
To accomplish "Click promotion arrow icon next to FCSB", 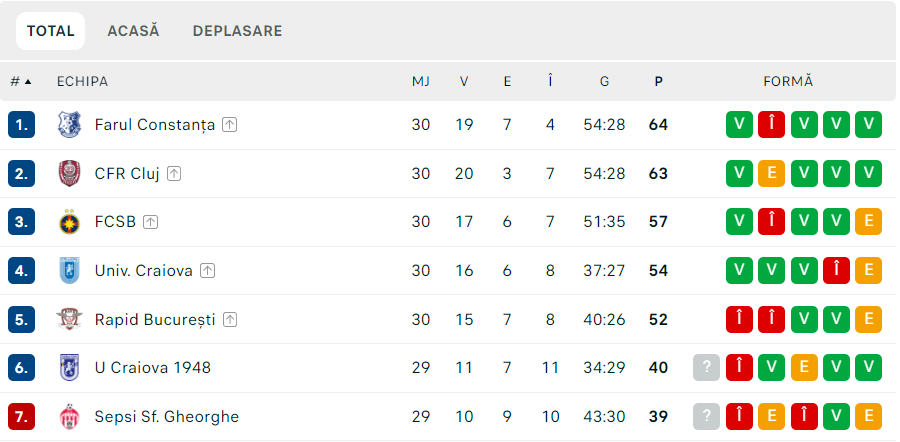I will click(x=150, y=222).
